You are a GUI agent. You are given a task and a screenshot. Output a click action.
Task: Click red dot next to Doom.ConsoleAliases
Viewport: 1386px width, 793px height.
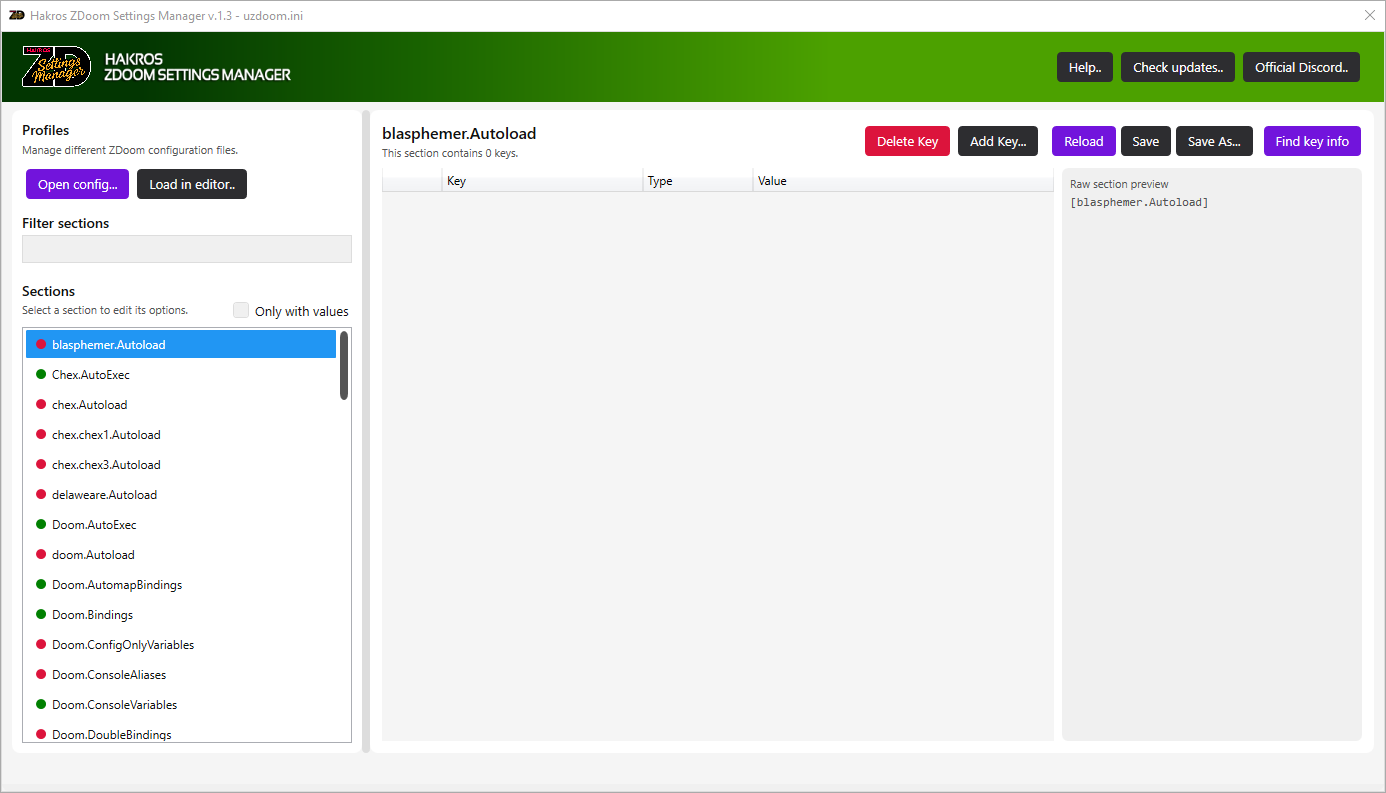[41, 674]
